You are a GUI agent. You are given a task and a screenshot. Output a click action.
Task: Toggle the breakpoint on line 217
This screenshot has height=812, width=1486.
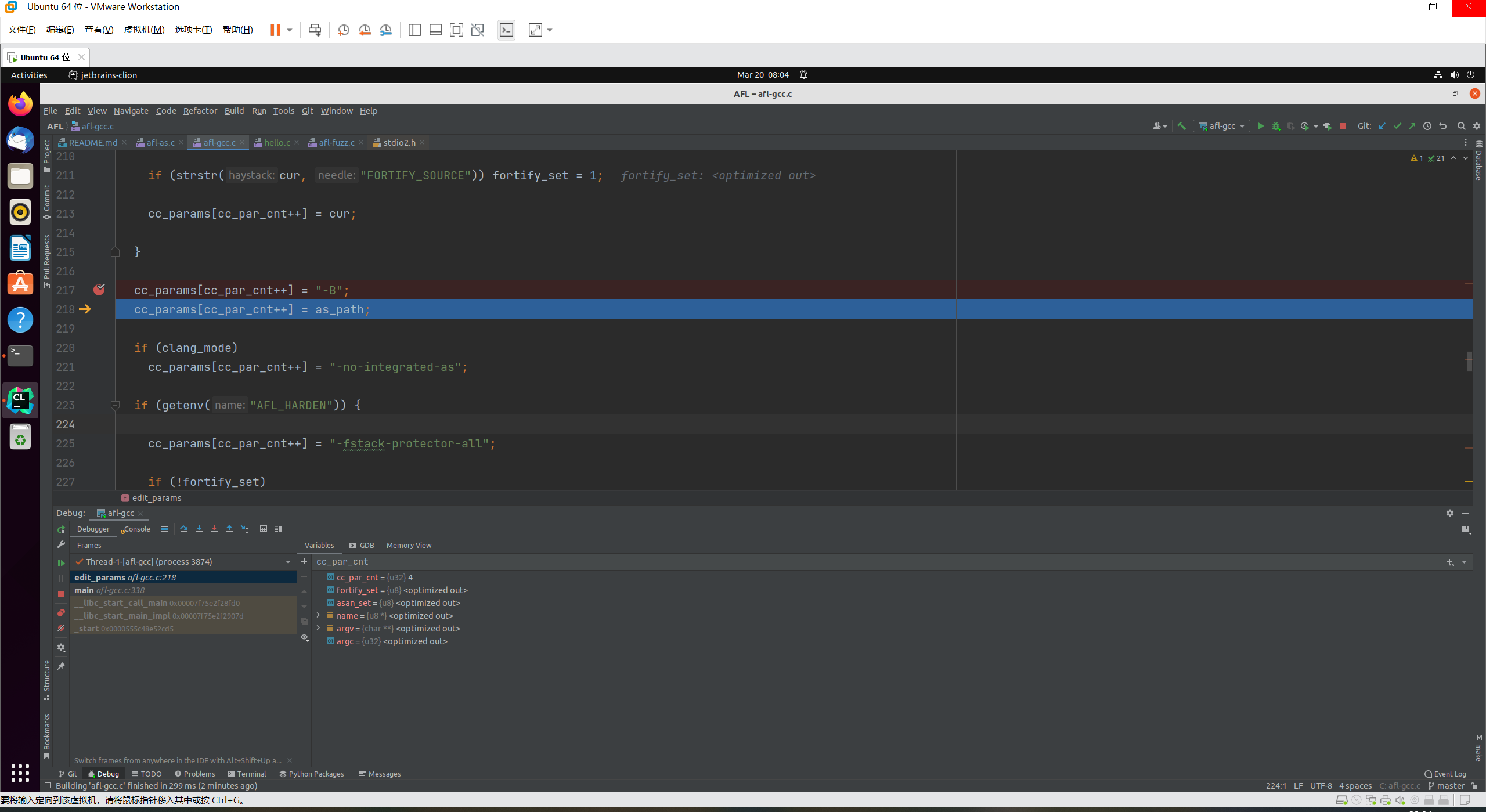click(x=99, y=290)
